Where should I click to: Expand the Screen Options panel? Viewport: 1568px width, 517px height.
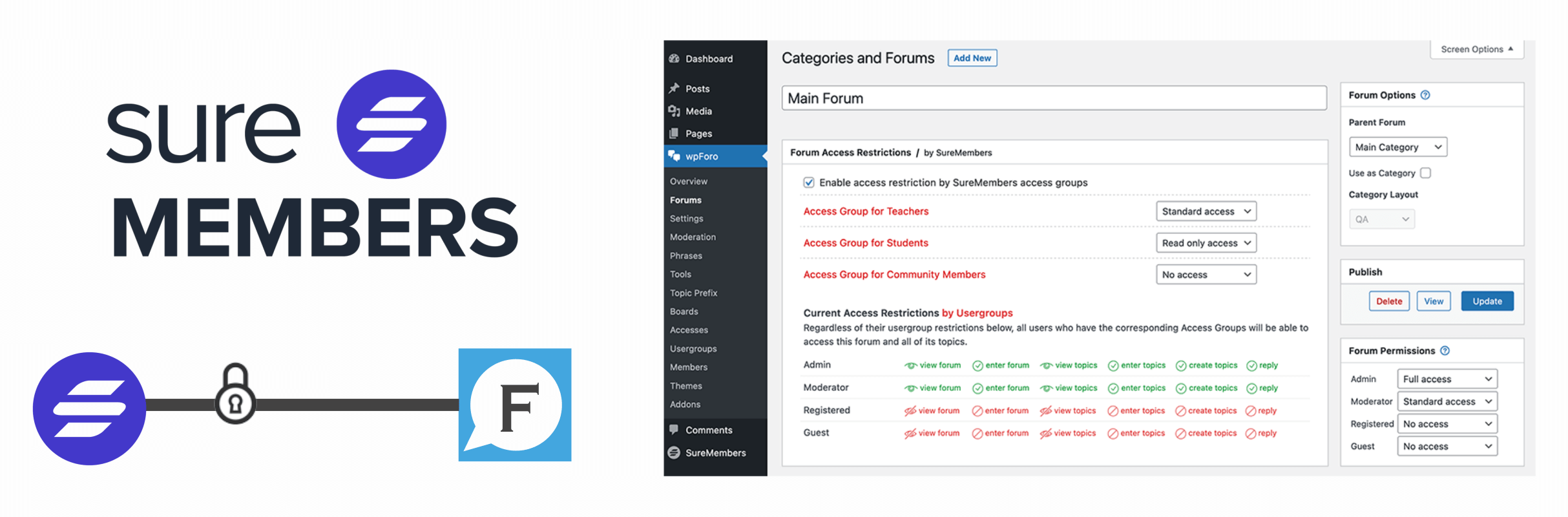click(1477, 49)
